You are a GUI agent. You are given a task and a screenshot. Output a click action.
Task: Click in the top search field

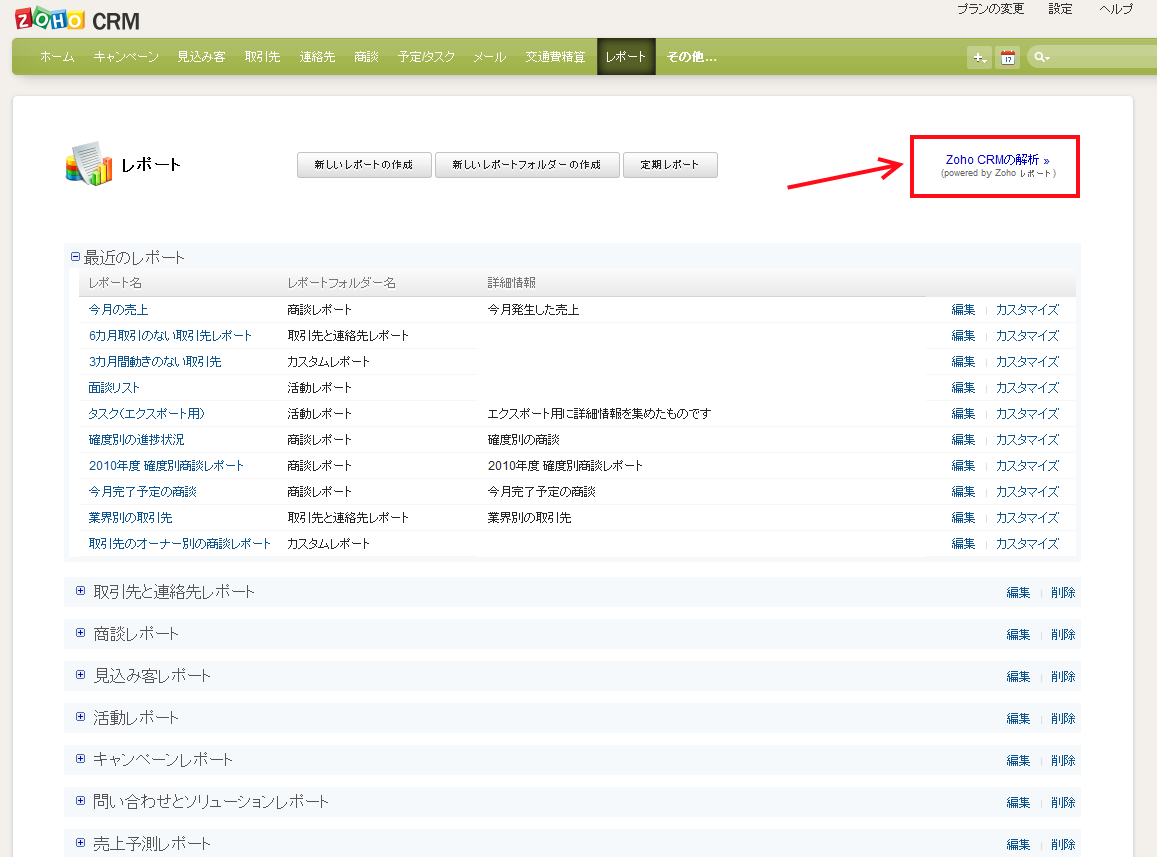[1100, 57]
